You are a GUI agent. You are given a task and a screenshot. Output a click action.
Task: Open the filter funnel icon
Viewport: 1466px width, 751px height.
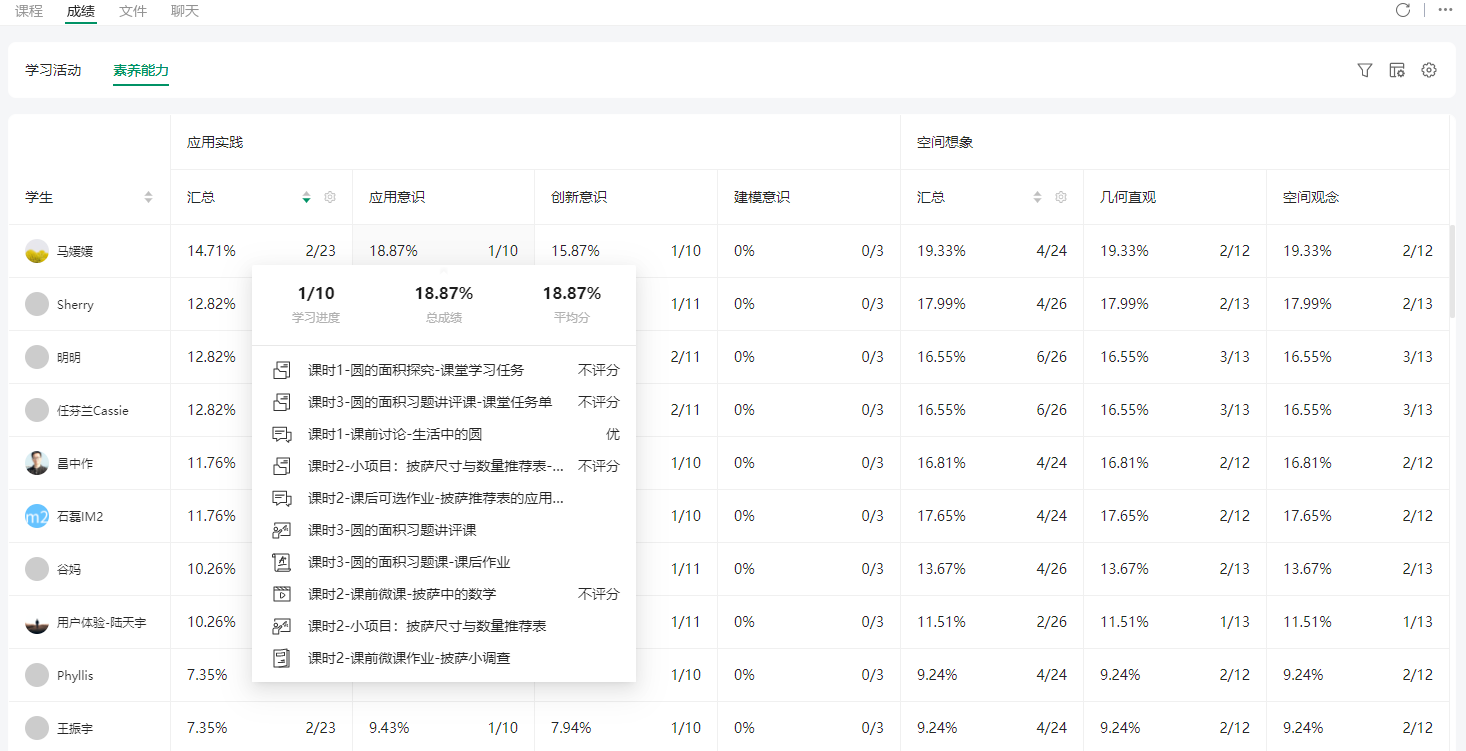pos(1365,70)
